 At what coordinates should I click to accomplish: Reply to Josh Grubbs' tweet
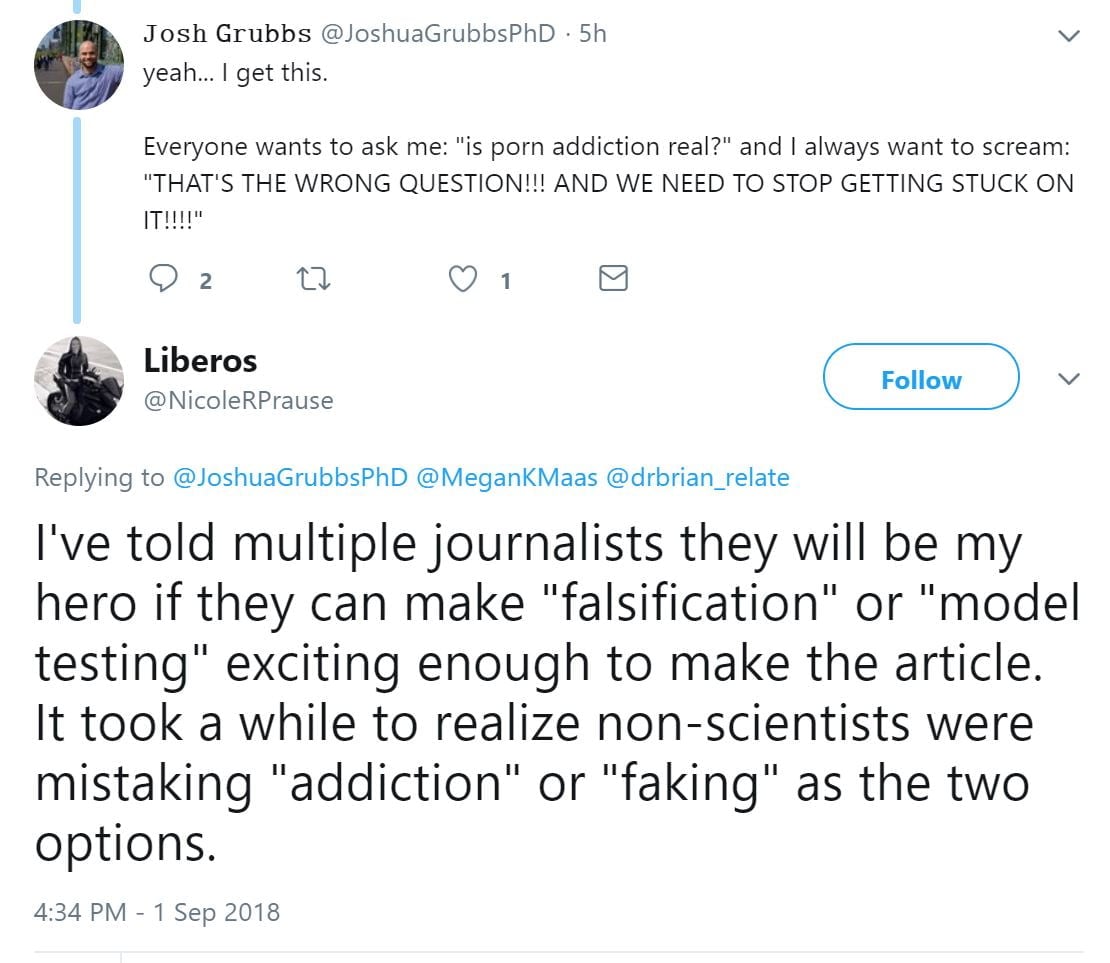pos(163,279)
